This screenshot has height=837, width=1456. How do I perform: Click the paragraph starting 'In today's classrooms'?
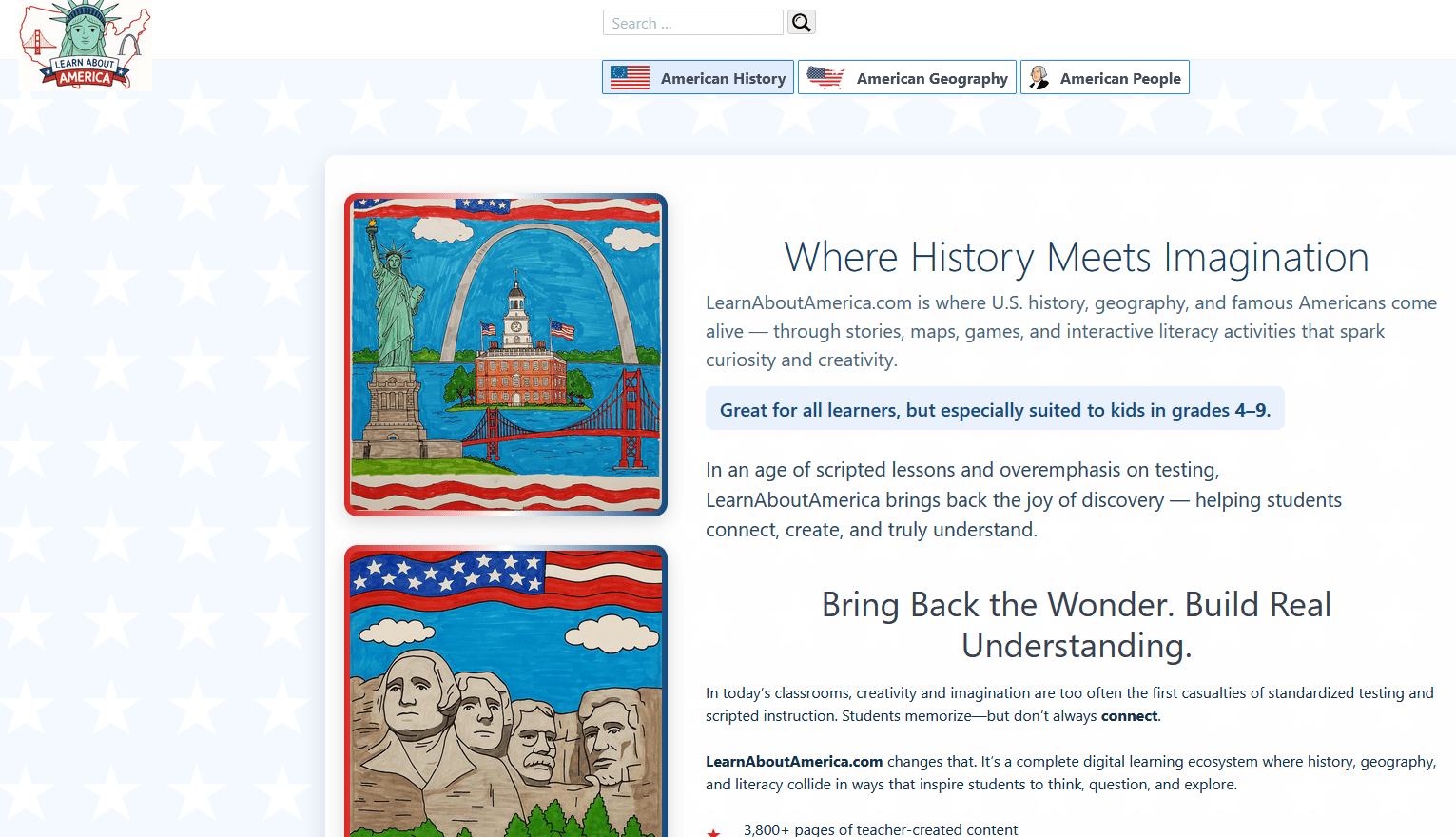[1069, 705]
